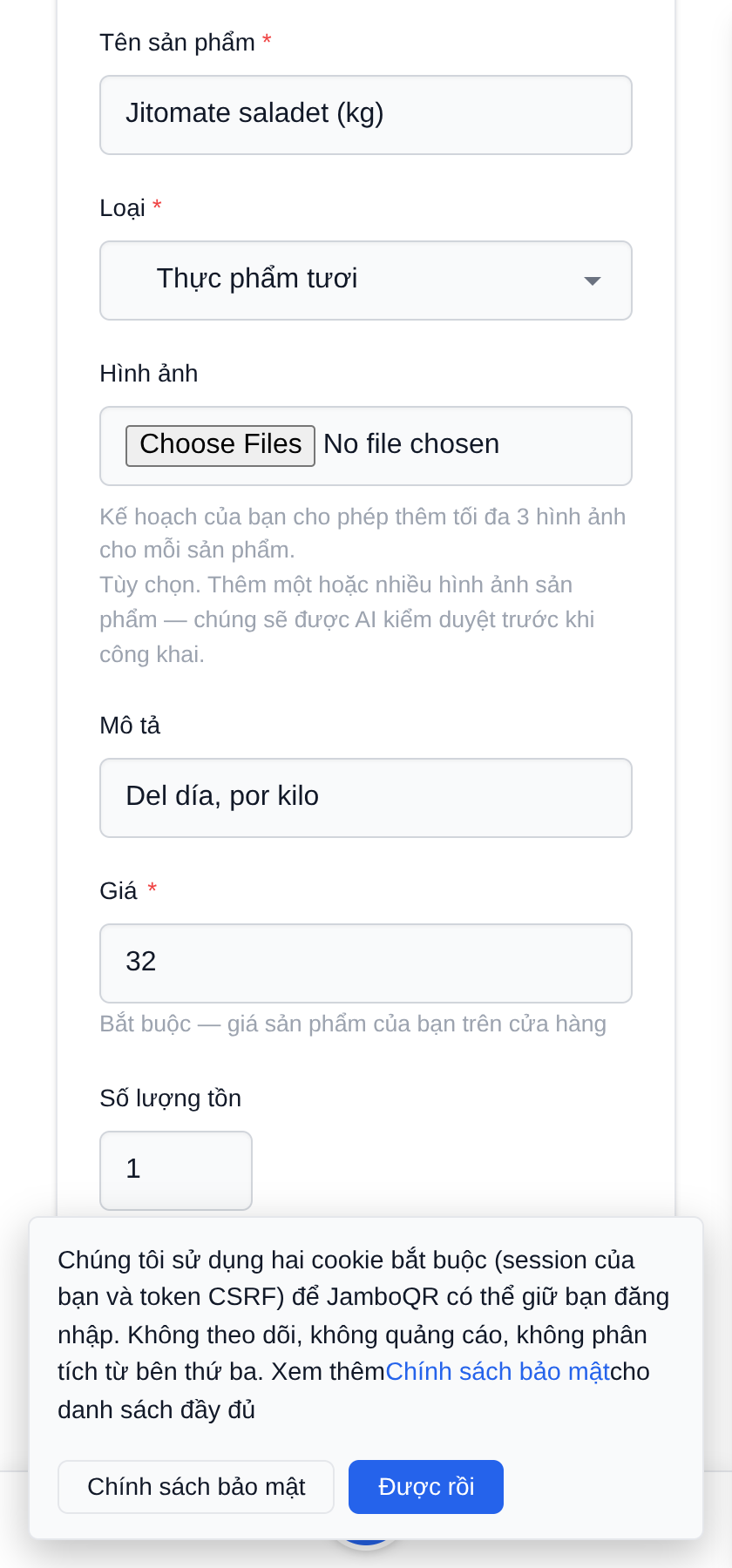Click the Tên sản phẩm input with Jitomate saladet
The width and height of the screenshot is (732, 1568).
(366, 115)
